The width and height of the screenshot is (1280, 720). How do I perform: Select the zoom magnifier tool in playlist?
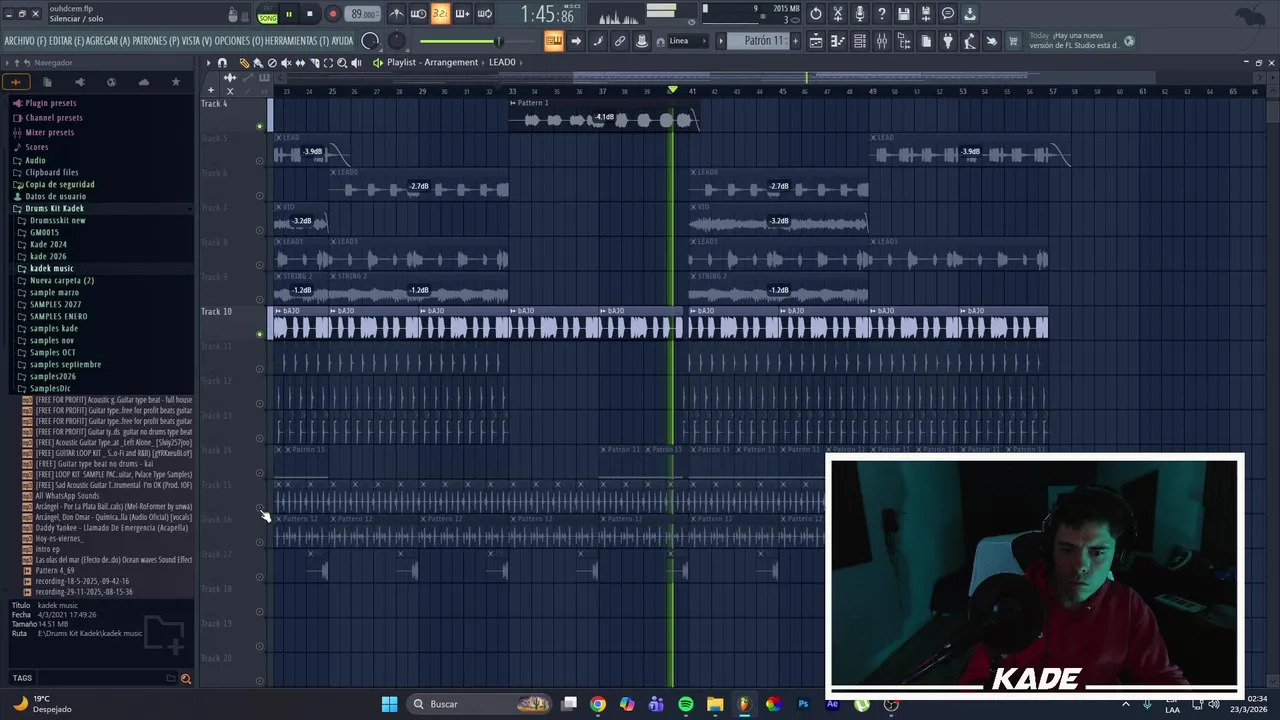pyautogui.click(x=342, y=62)
